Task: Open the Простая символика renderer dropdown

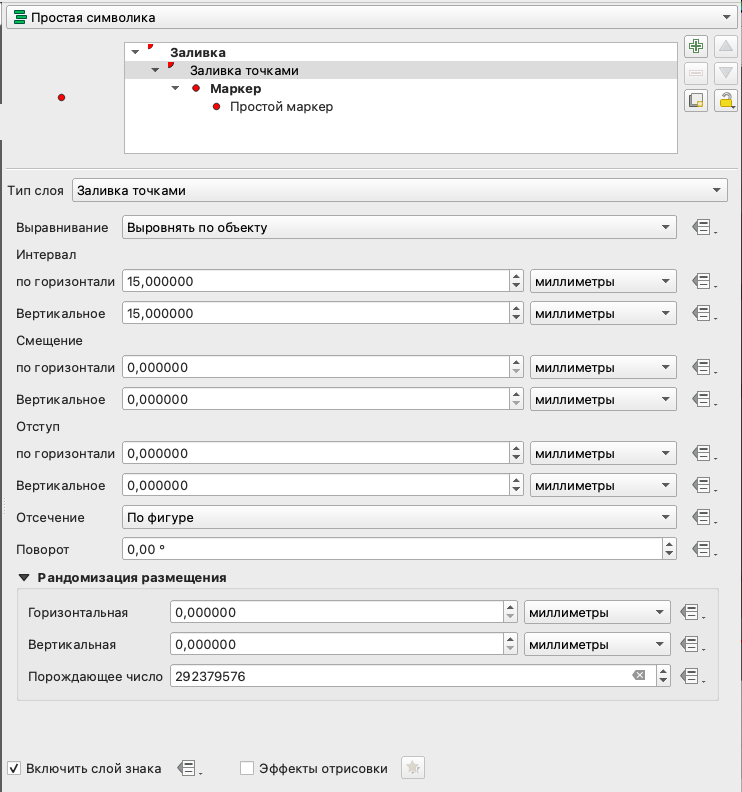Action: click(x=370, y=17)
